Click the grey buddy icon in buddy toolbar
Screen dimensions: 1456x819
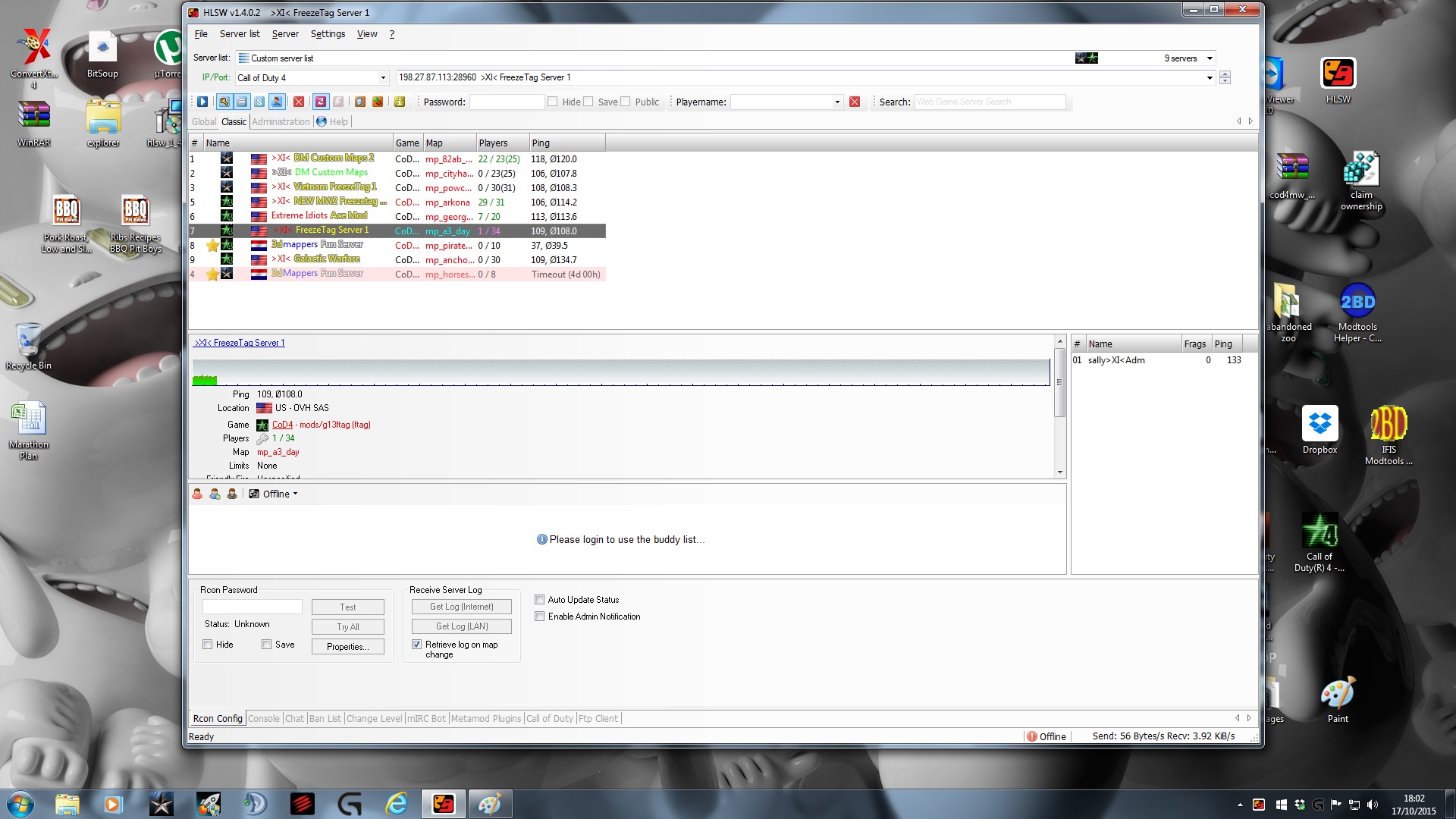[232, 494]
